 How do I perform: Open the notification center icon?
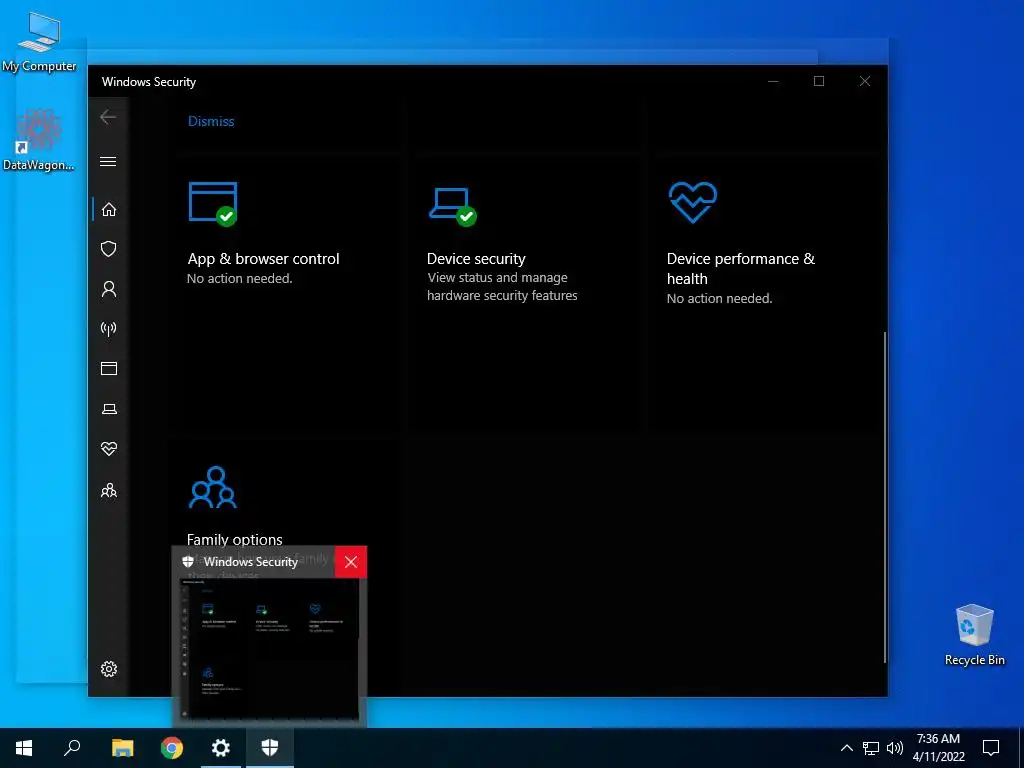991,748
